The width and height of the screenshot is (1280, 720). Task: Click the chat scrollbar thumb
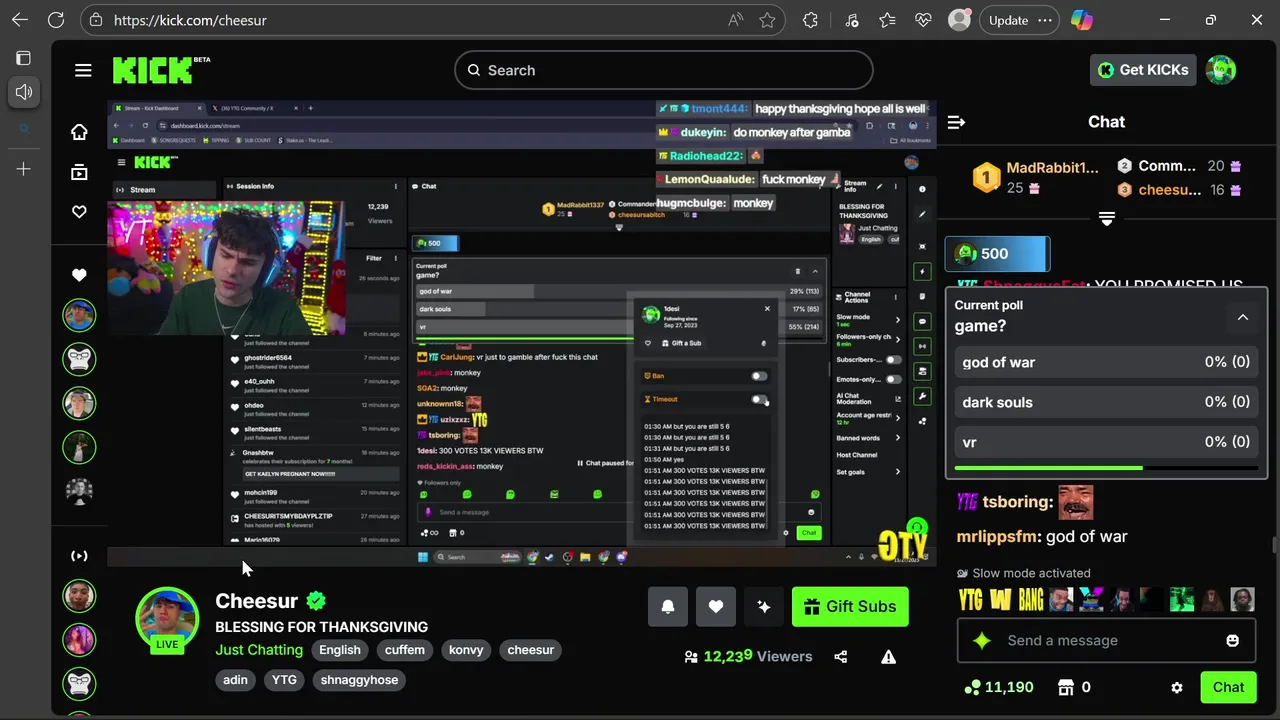tap(1273, 545)
